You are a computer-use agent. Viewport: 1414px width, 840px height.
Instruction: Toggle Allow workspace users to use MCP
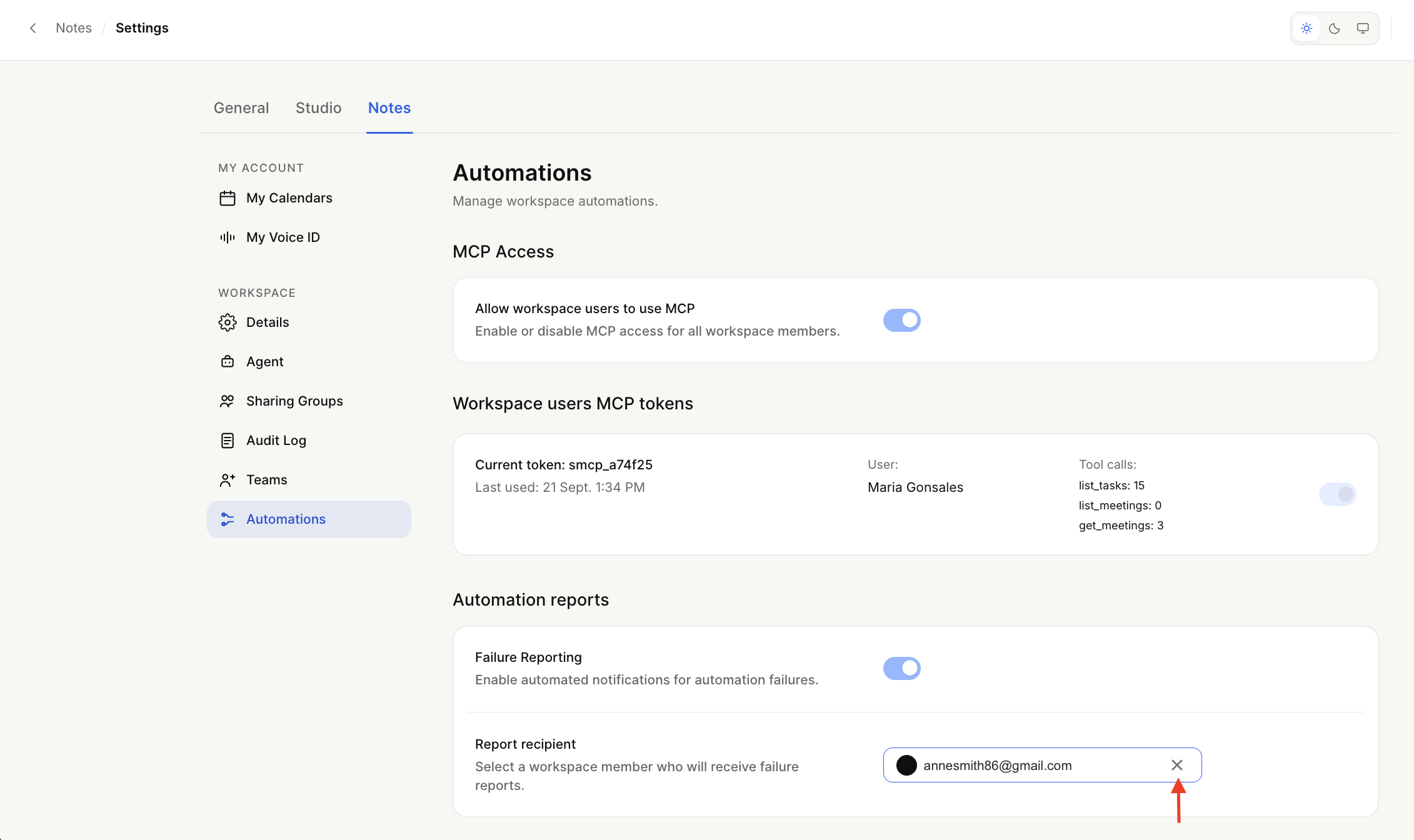pyautogui.click(x=901, y=320)
